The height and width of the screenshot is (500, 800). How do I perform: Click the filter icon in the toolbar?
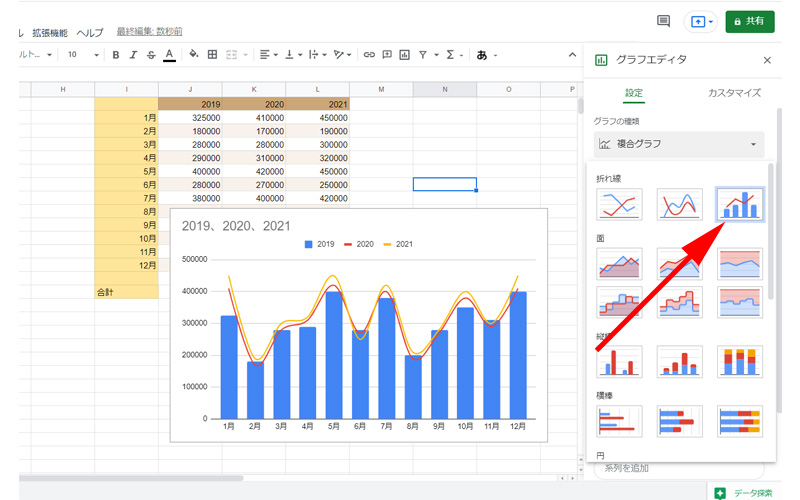423,55
